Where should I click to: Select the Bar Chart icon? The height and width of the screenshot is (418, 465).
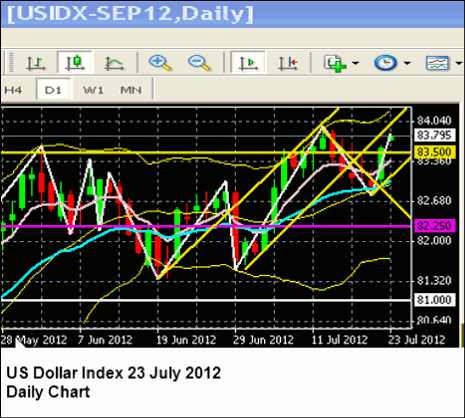click(36, 63)
